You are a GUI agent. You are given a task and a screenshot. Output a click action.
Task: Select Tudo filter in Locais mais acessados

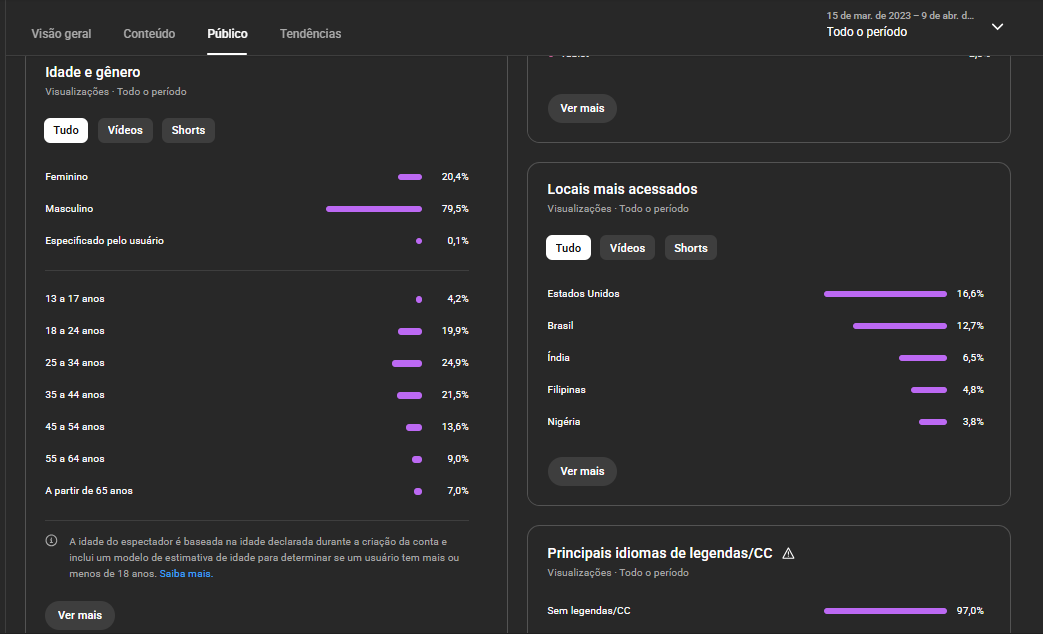pos(568,248)
